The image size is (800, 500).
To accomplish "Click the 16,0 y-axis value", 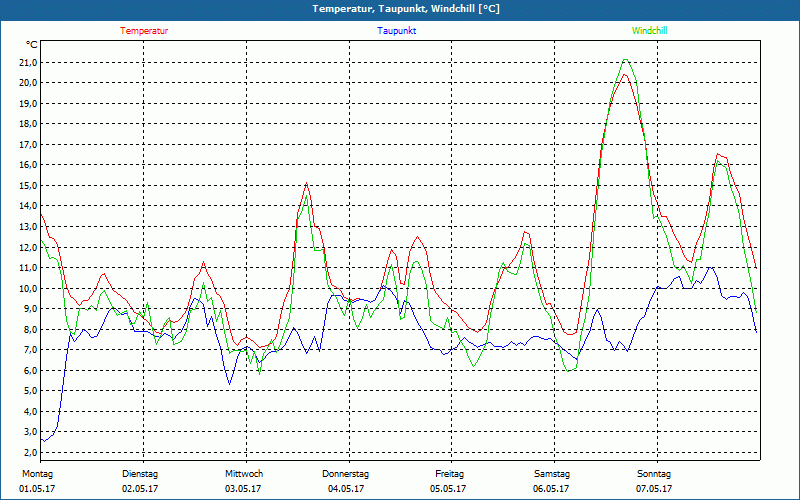I will pos(28,165).
